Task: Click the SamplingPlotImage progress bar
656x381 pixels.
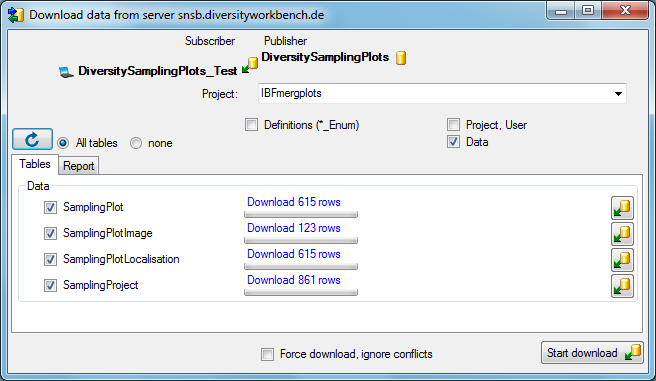Action: pyautogui.click(x=301, y=240)
